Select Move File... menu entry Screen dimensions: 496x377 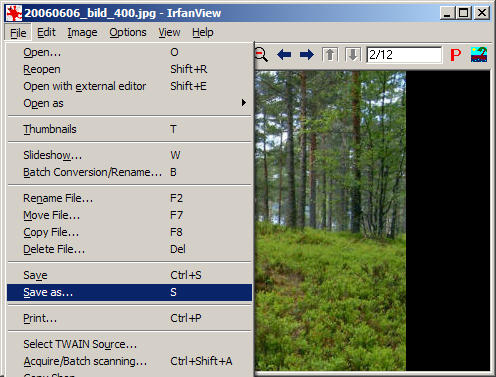129,215
